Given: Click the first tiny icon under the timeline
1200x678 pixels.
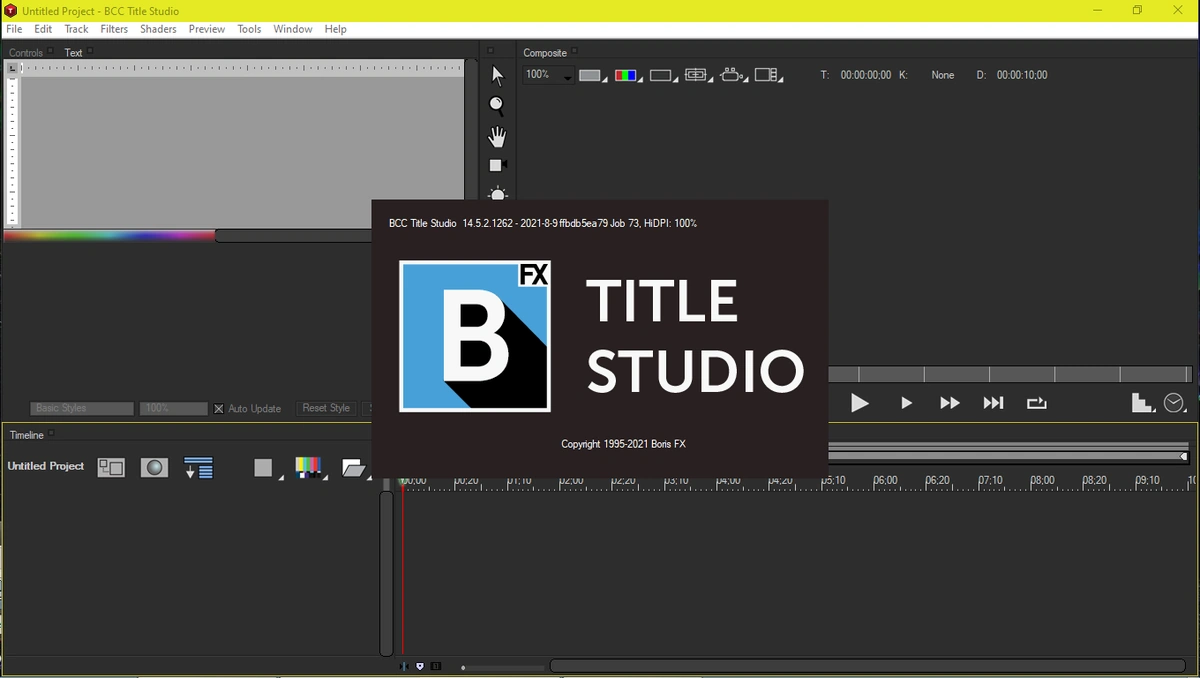Looking at the screenshot, I should click(x=404, y=667).
